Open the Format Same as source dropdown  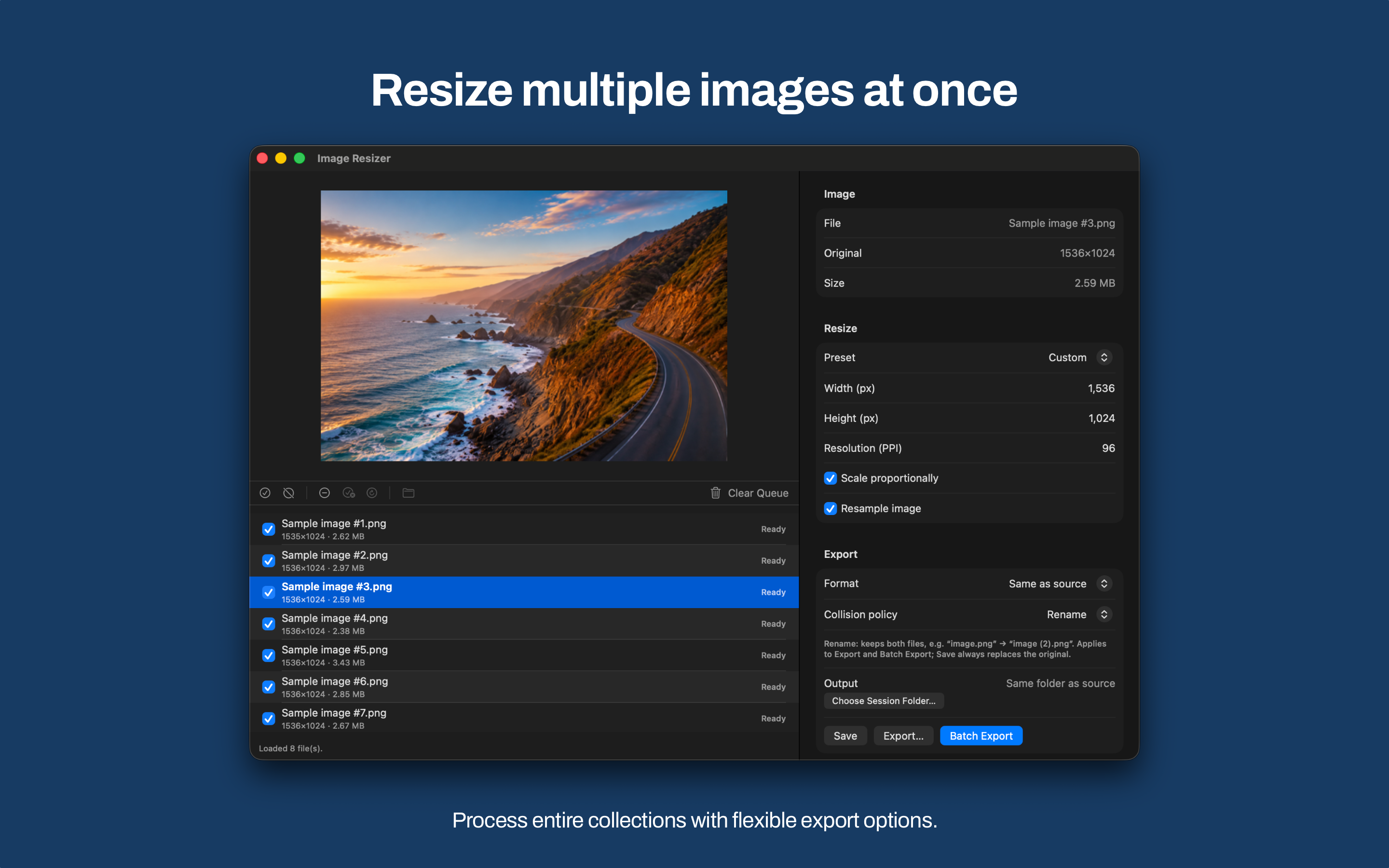(1060, 584)
